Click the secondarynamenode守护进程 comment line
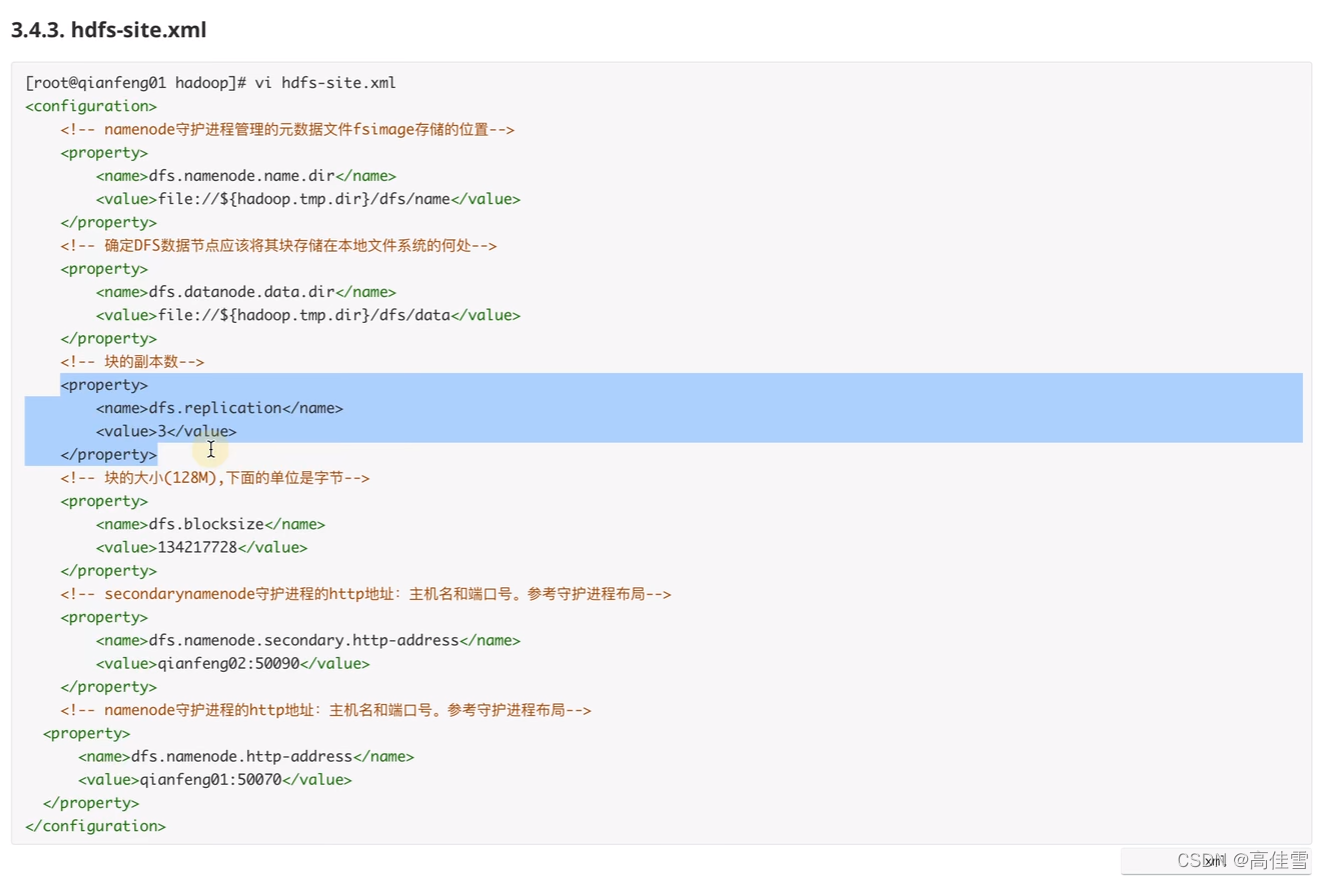 [365, 594]
